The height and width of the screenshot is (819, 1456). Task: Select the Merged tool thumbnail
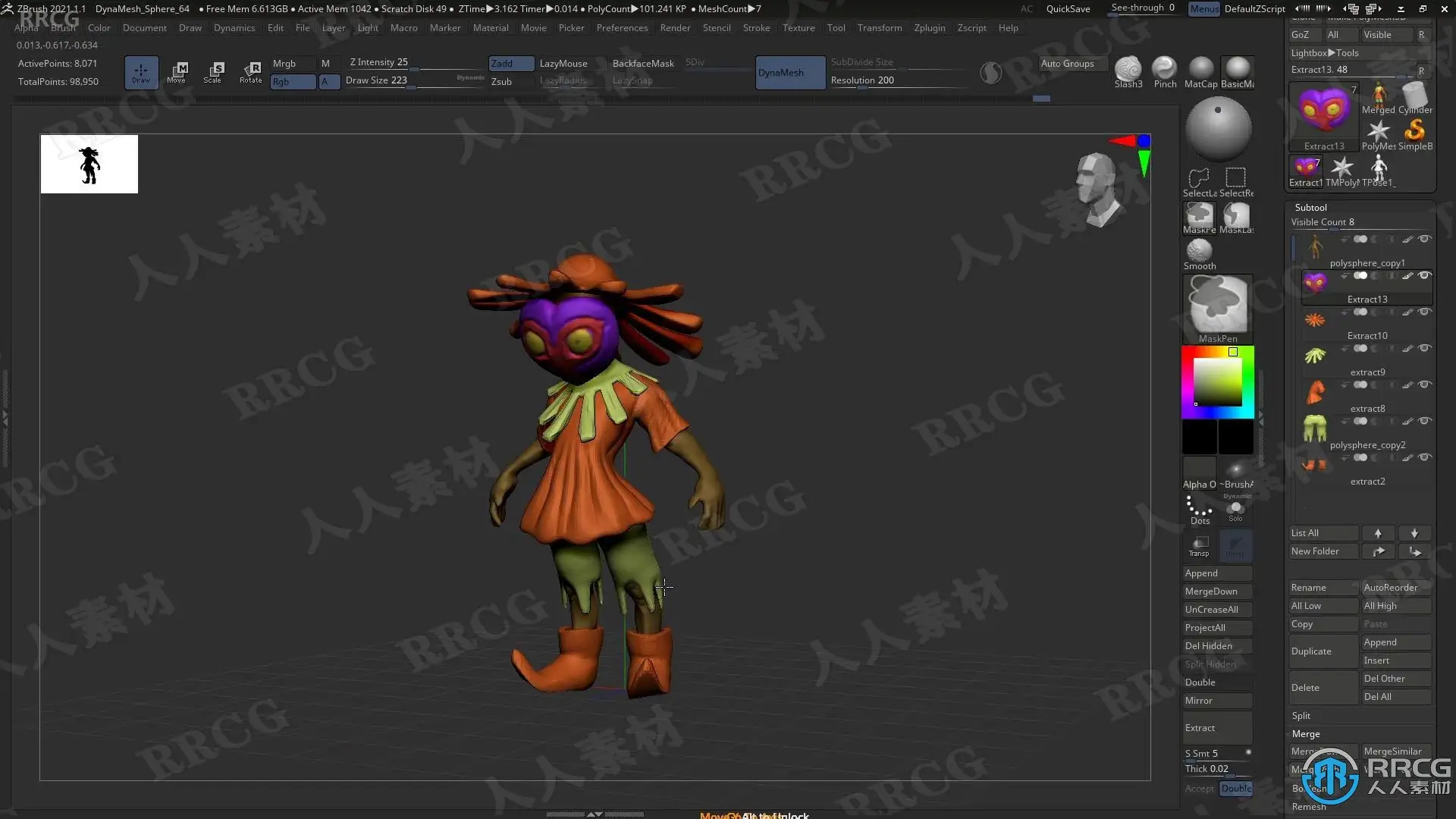point(1379,99)
